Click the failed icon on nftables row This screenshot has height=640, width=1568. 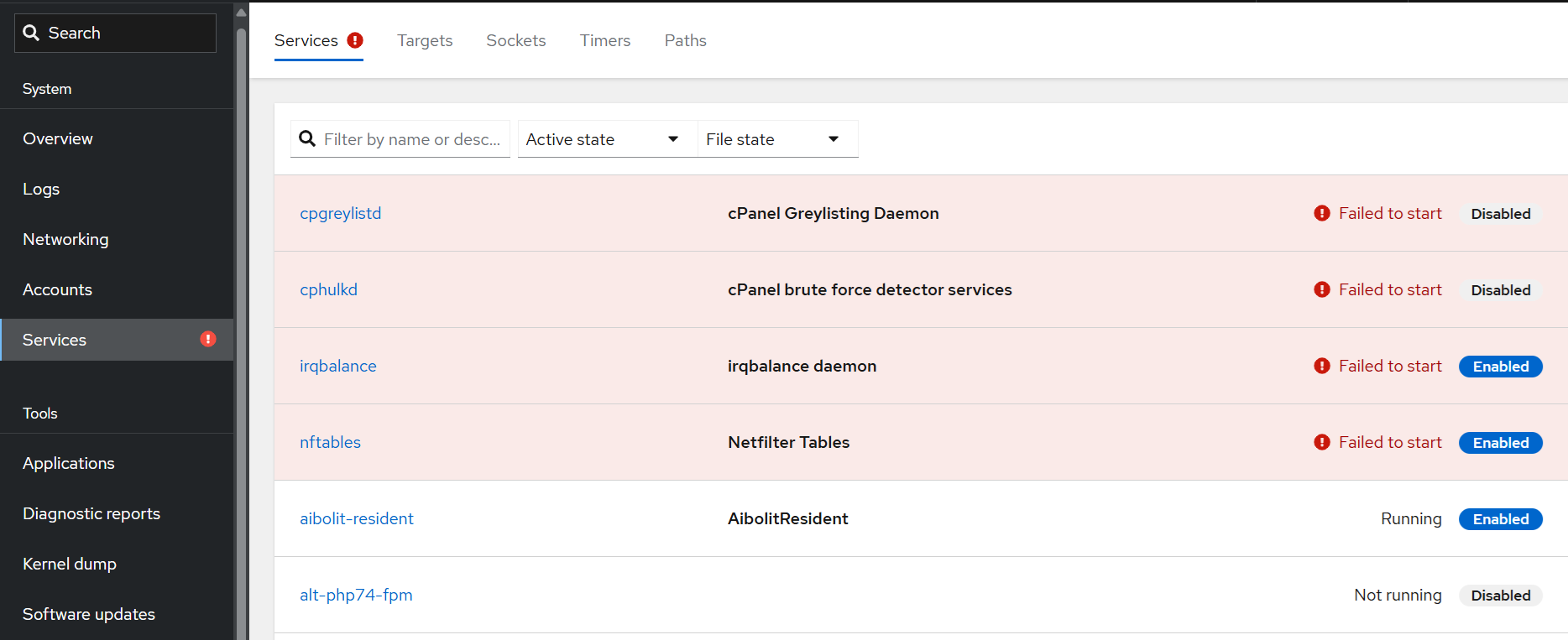click(x=1322, y=443)
